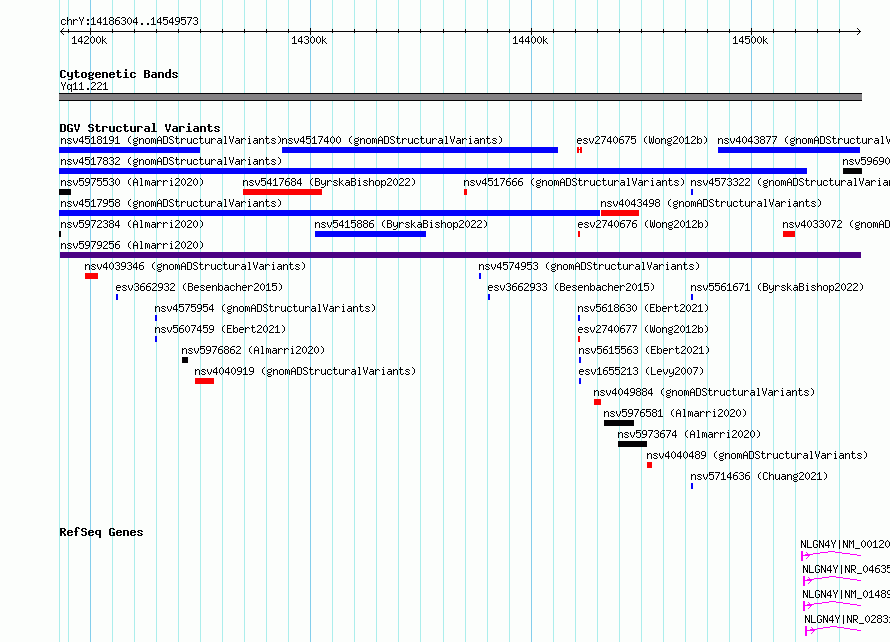Viewport: 890px width, 642px height.
Task: Select the red nsv4040919 variant bar
Action: pyautogui.click(x=204, y=381)
